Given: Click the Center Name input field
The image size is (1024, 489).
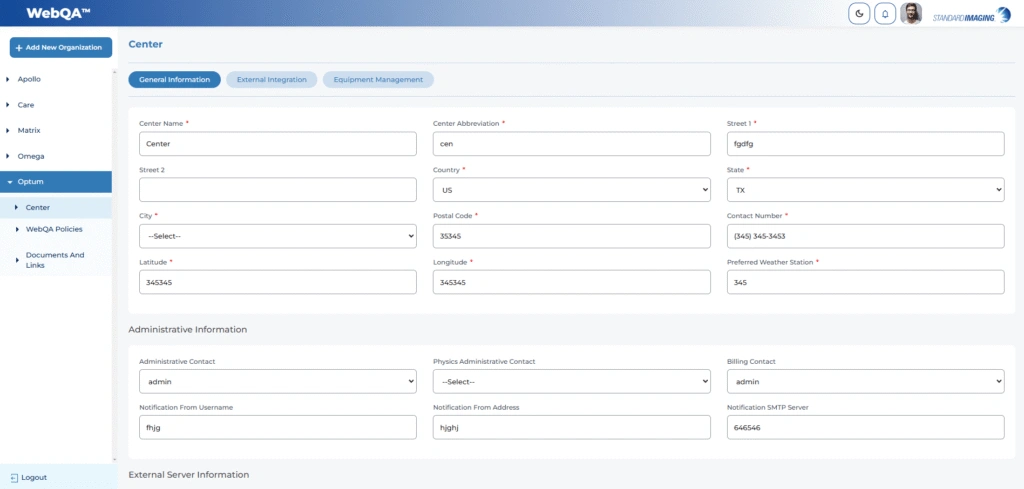Looking at the screenshot, I should coord(277,144).
